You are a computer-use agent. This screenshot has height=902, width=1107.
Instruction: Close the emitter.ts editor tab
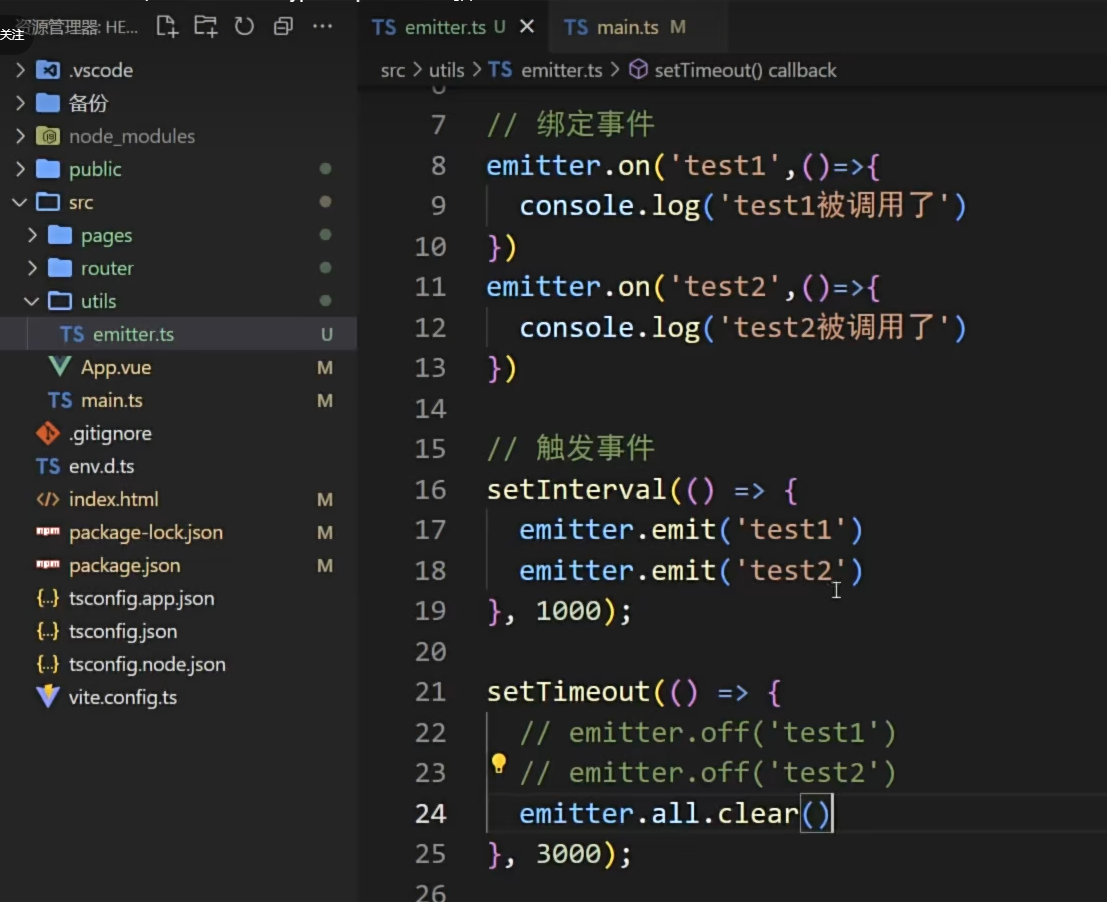(527, 27)
